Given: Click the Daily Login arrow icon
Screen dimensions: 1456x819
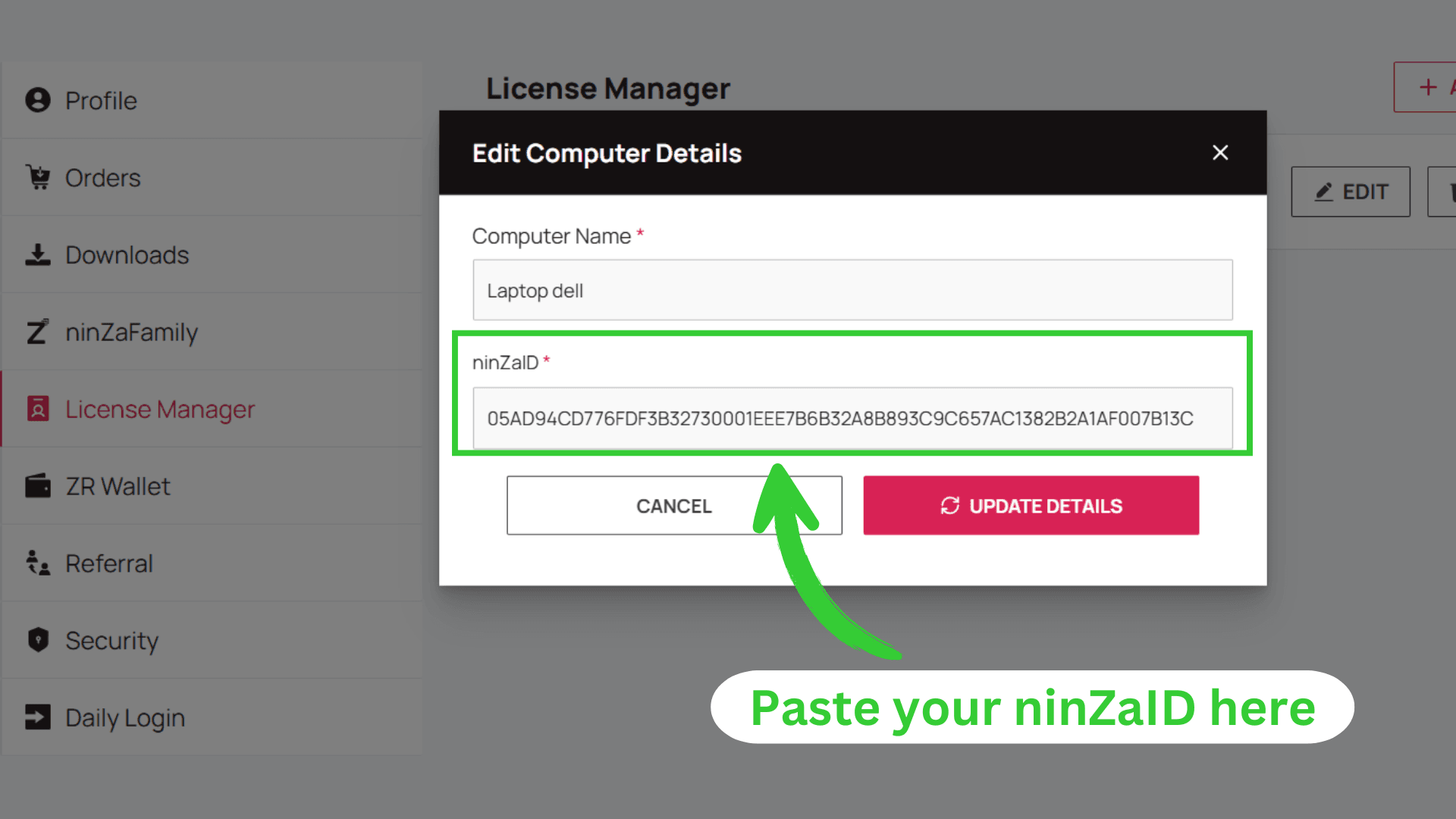Looking at the screenshot, I should point(38,717).
